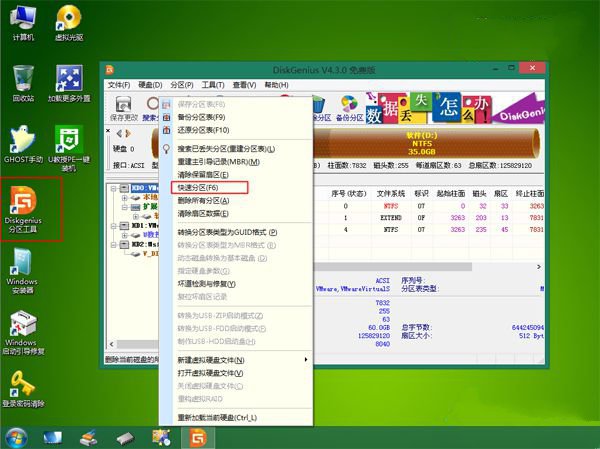
Task: Click the 文件系统 column header
Action: tap(390, 194)
